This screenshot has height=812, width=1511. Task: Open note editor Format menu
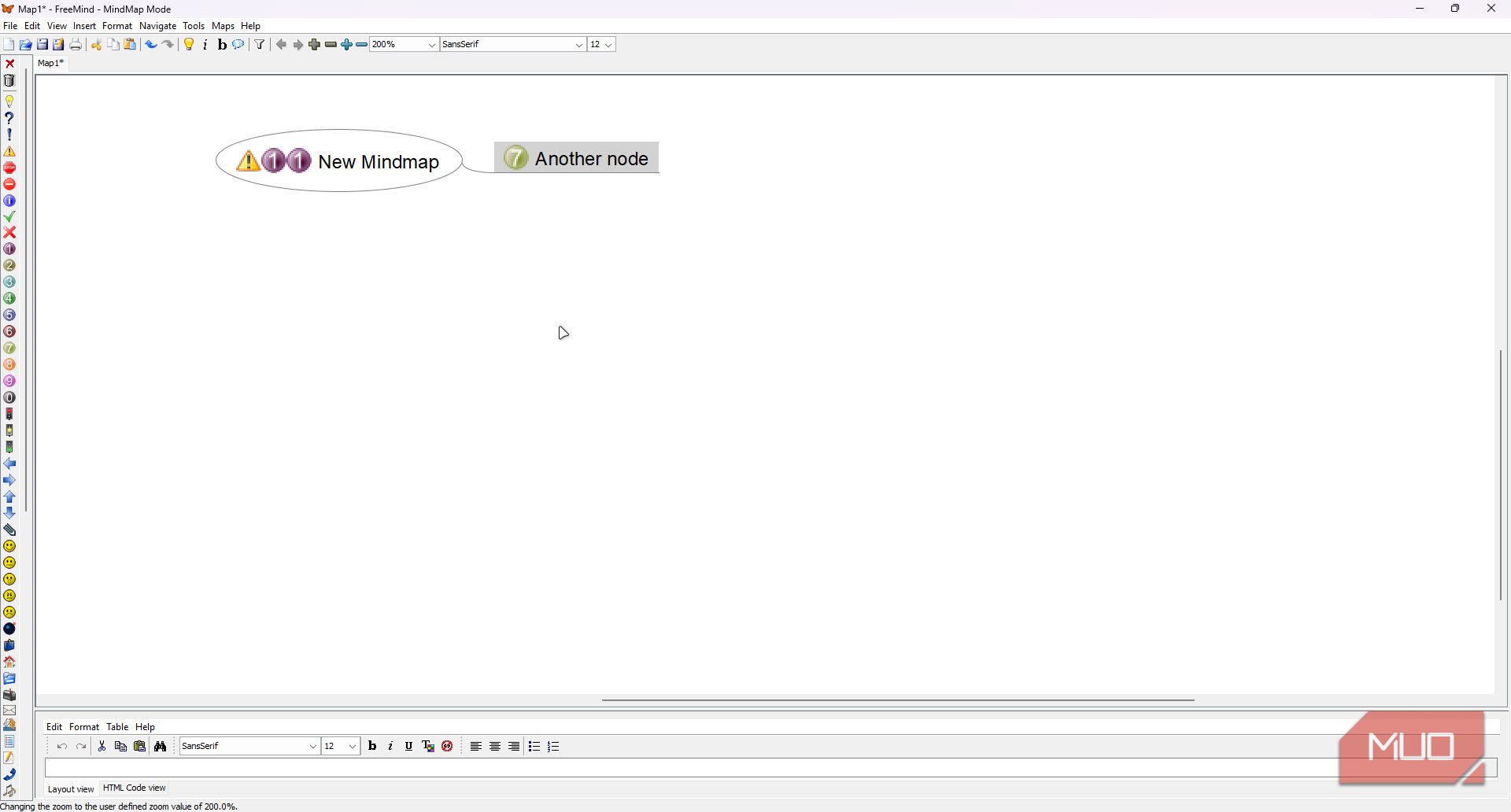(84, 727)
